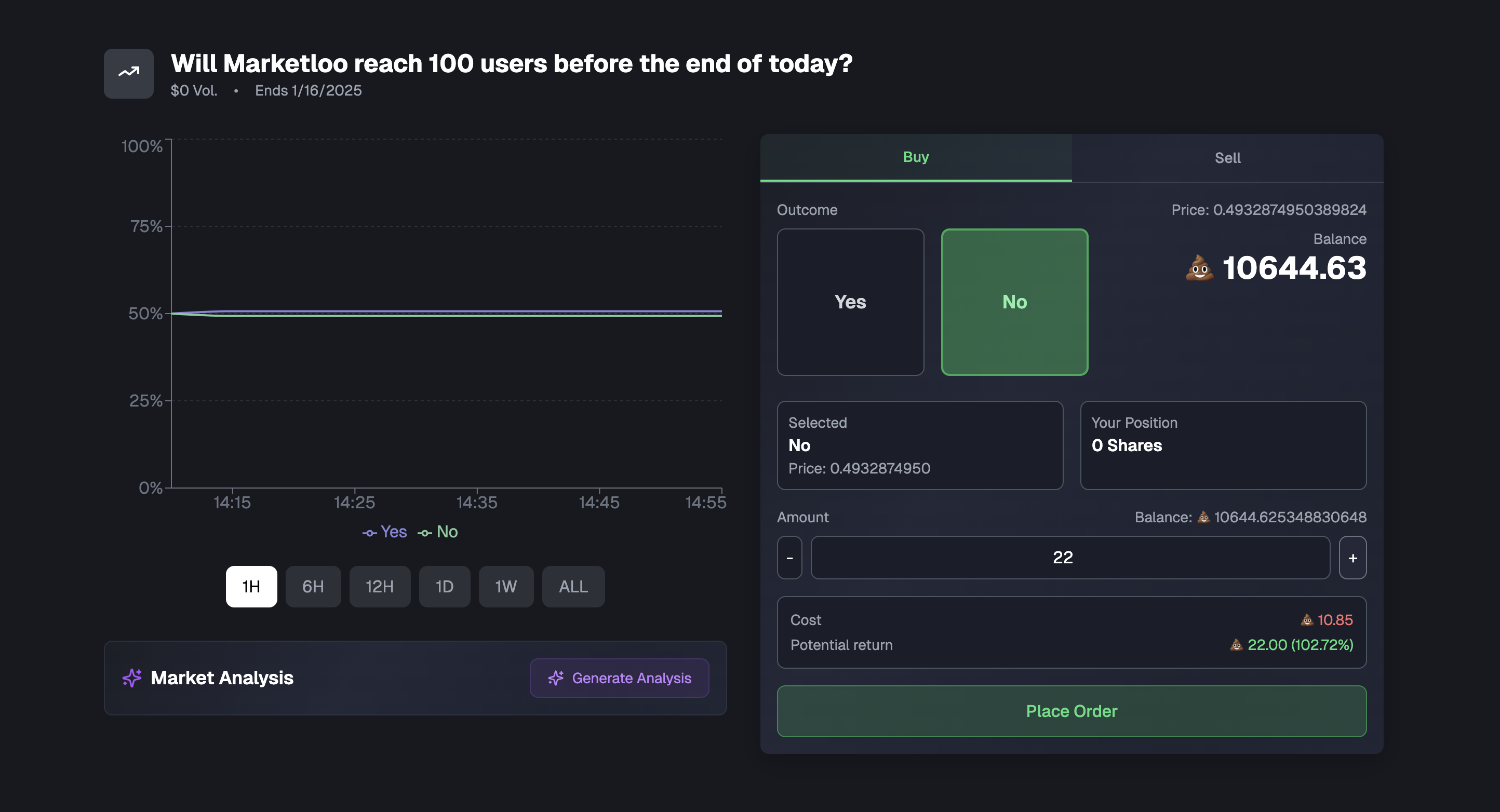Click the poop emoji in the Potential return row
The image size is (1500, 812).
click(1236, 645)
